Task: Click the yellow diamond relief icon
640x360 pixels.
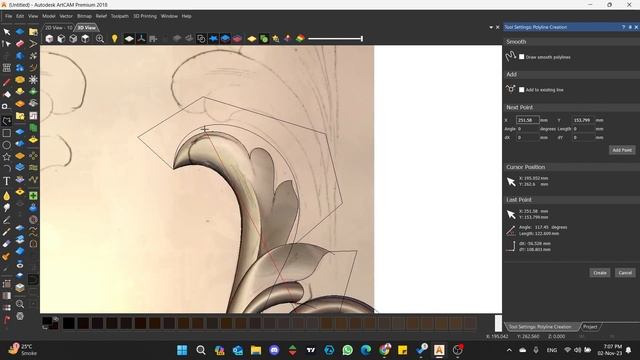Action: [251, 39]
